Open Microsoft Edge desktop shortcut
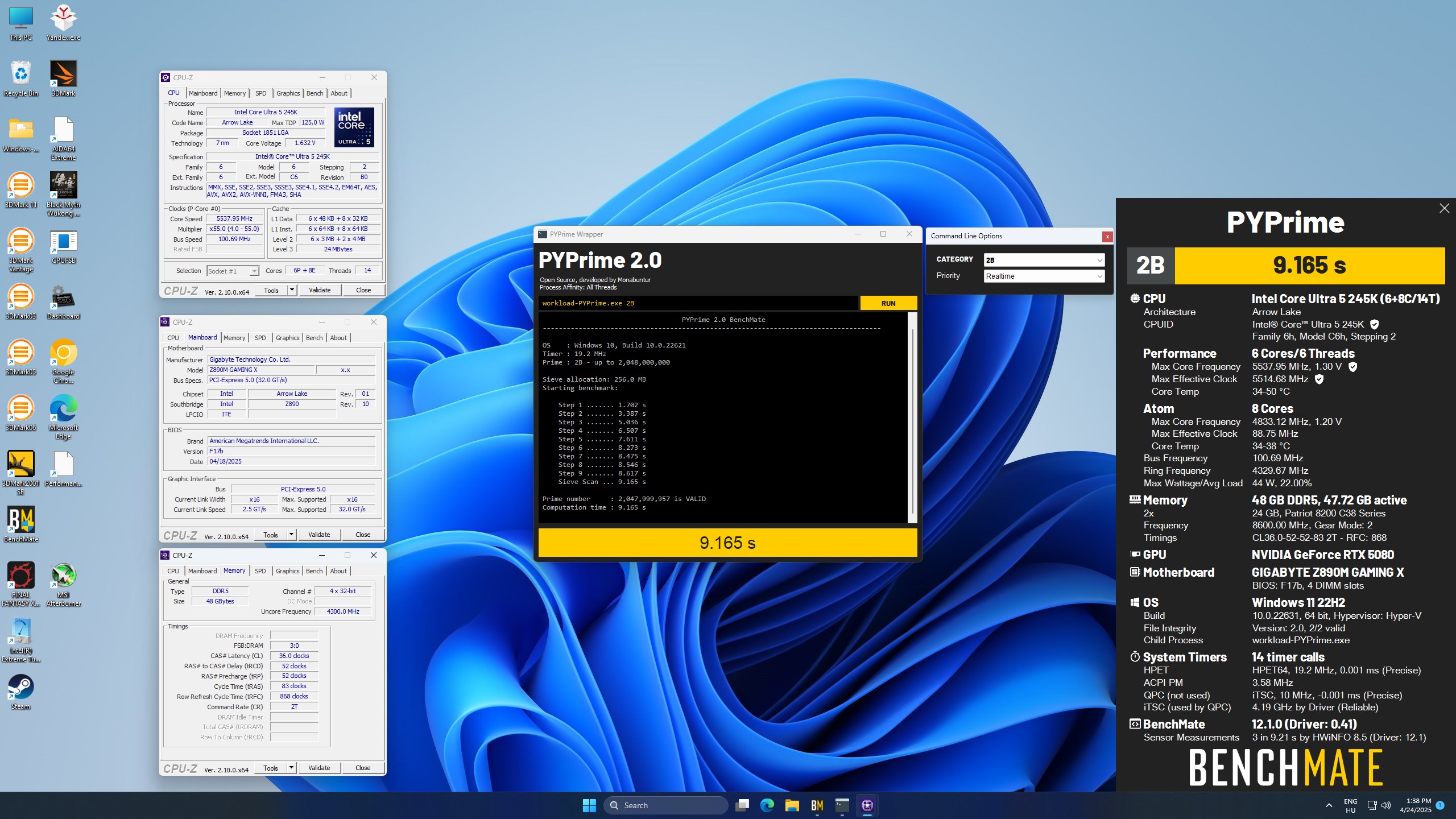 click(x=63, y=417)
